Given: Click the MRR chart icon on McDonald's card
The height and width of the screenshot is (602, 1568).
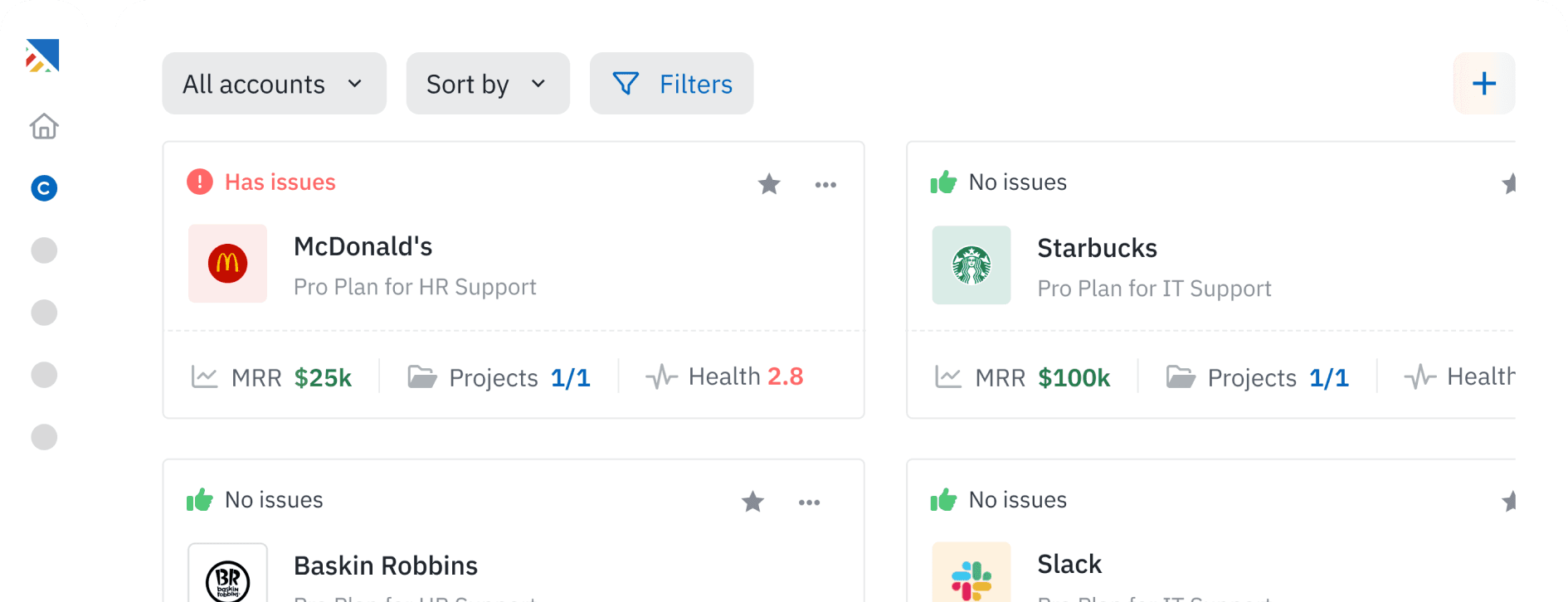Looking at the screenshot, I should pos(204,377).
